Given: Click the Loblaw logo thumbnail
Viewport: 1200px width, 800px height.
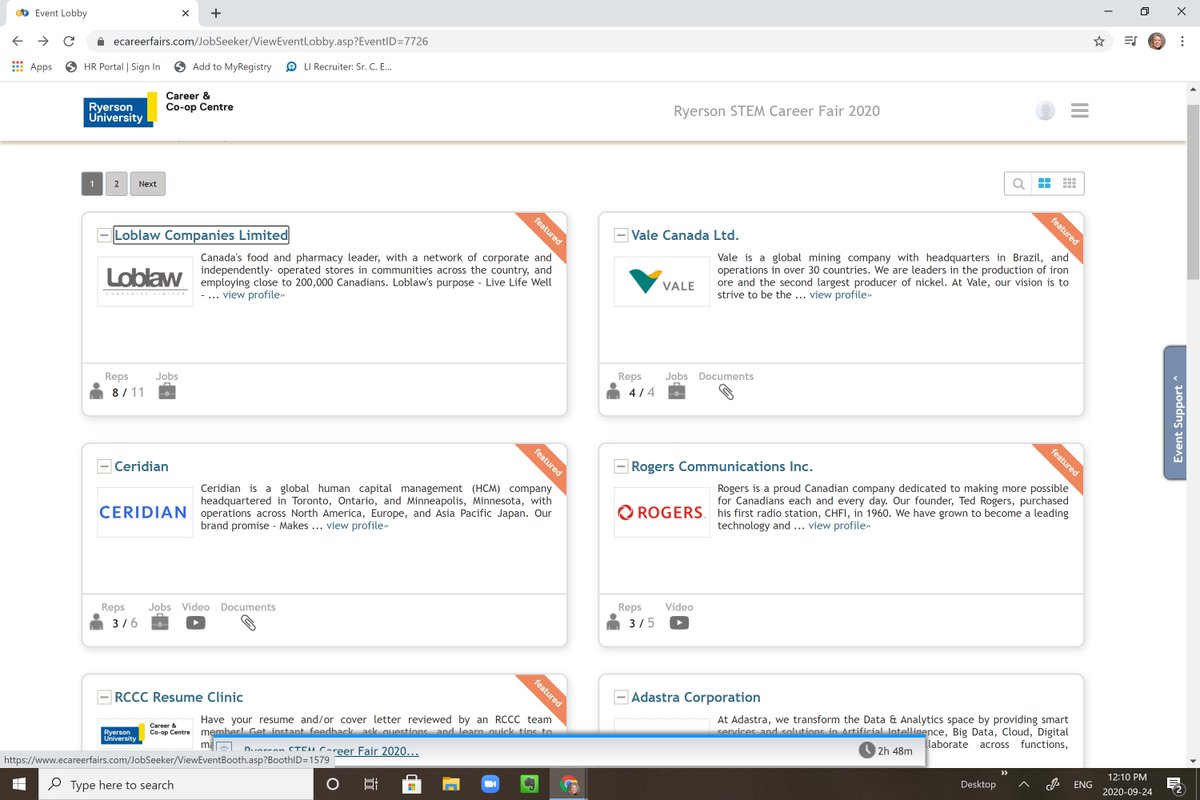Looking at the screenshot, I should [x=145, y=282].
